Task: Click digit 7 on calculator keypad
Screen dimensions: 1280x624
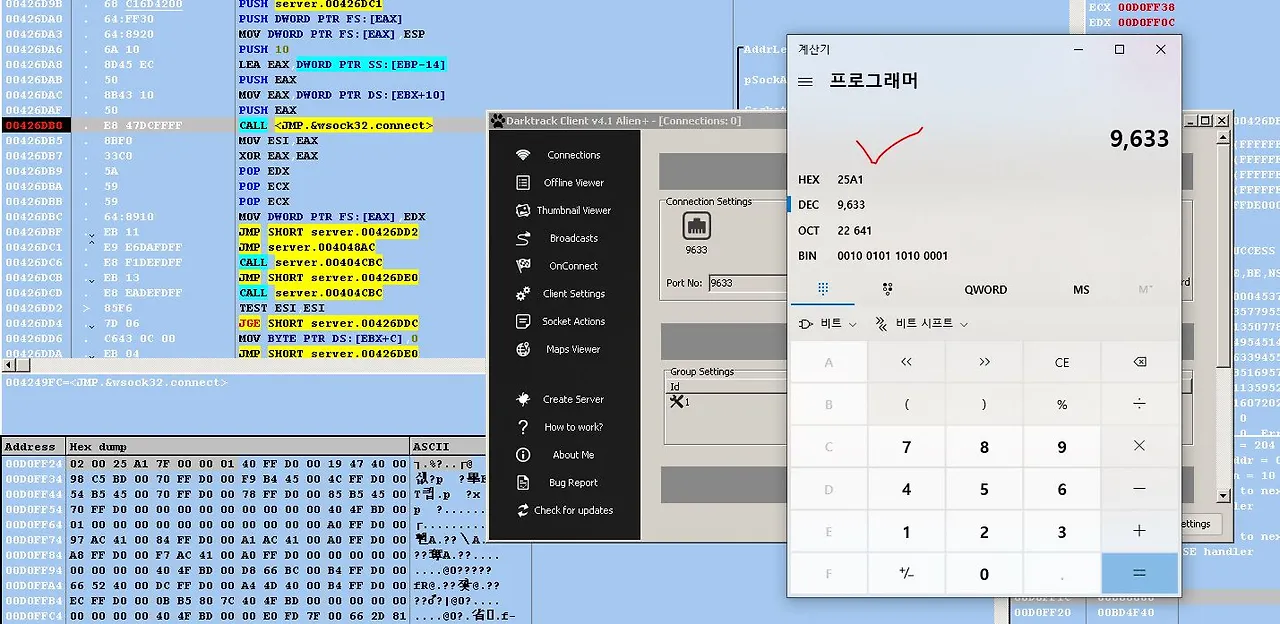Action: [x=907, y=447]
